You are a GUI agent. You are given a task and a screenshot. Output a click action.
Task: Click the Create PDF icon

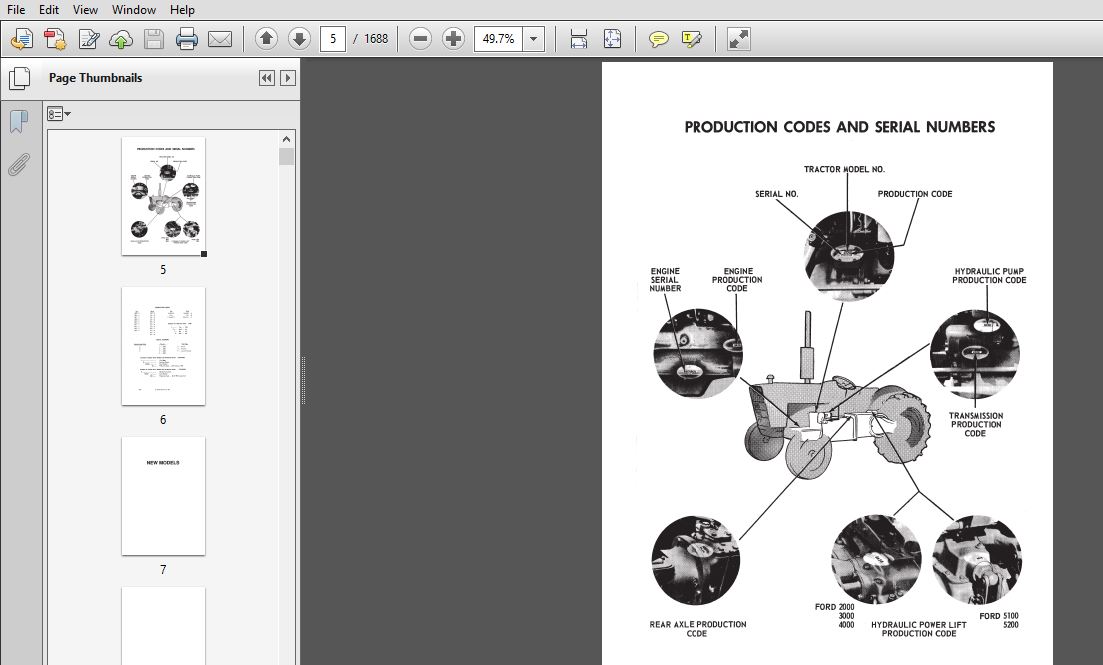(x=55, y=39)
